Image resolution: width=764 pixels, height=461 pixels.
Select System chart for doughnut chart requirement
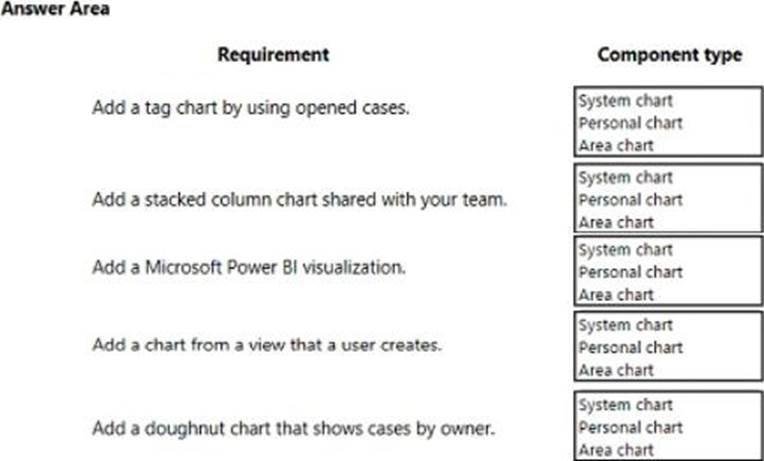pos(625,405)
